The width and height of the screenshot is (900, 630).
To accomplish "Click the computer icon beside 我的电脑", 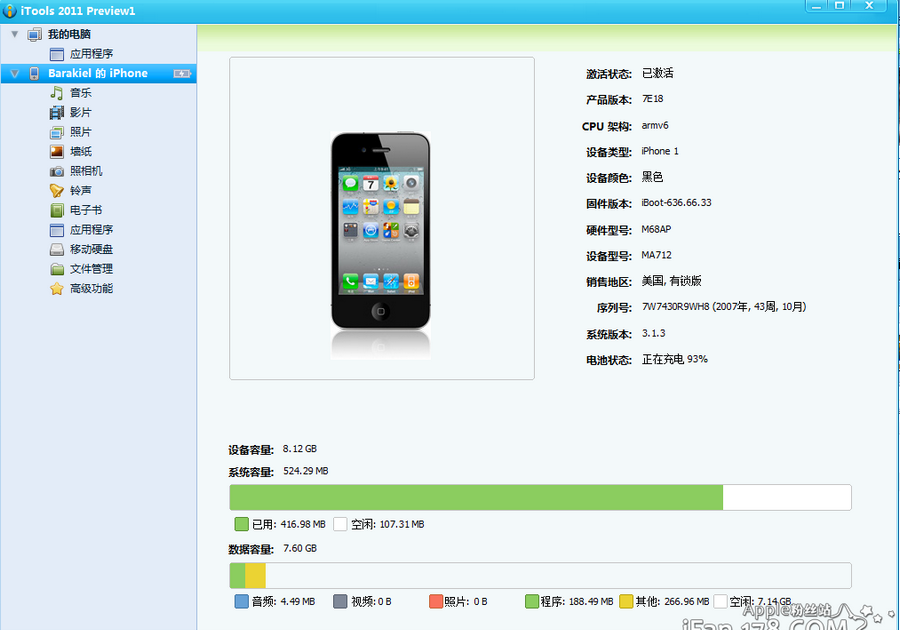I will [x=34, y=34].
